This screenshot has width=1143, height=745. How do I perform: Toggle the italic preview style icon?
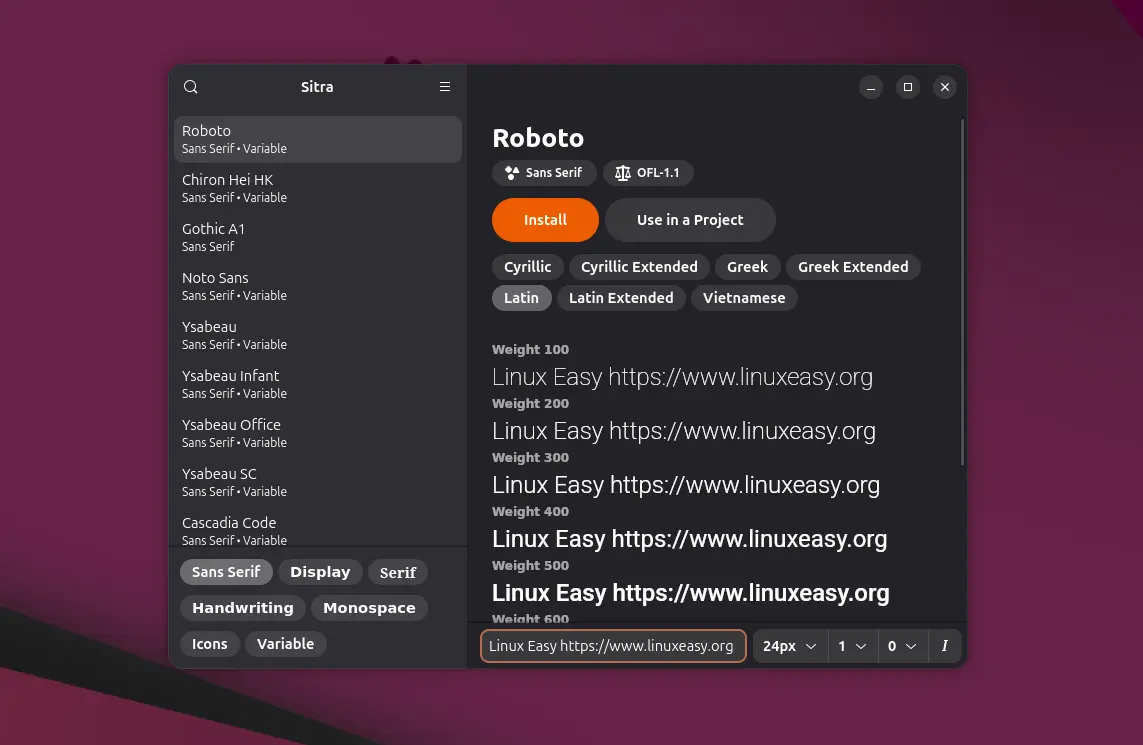click(944, 645)
